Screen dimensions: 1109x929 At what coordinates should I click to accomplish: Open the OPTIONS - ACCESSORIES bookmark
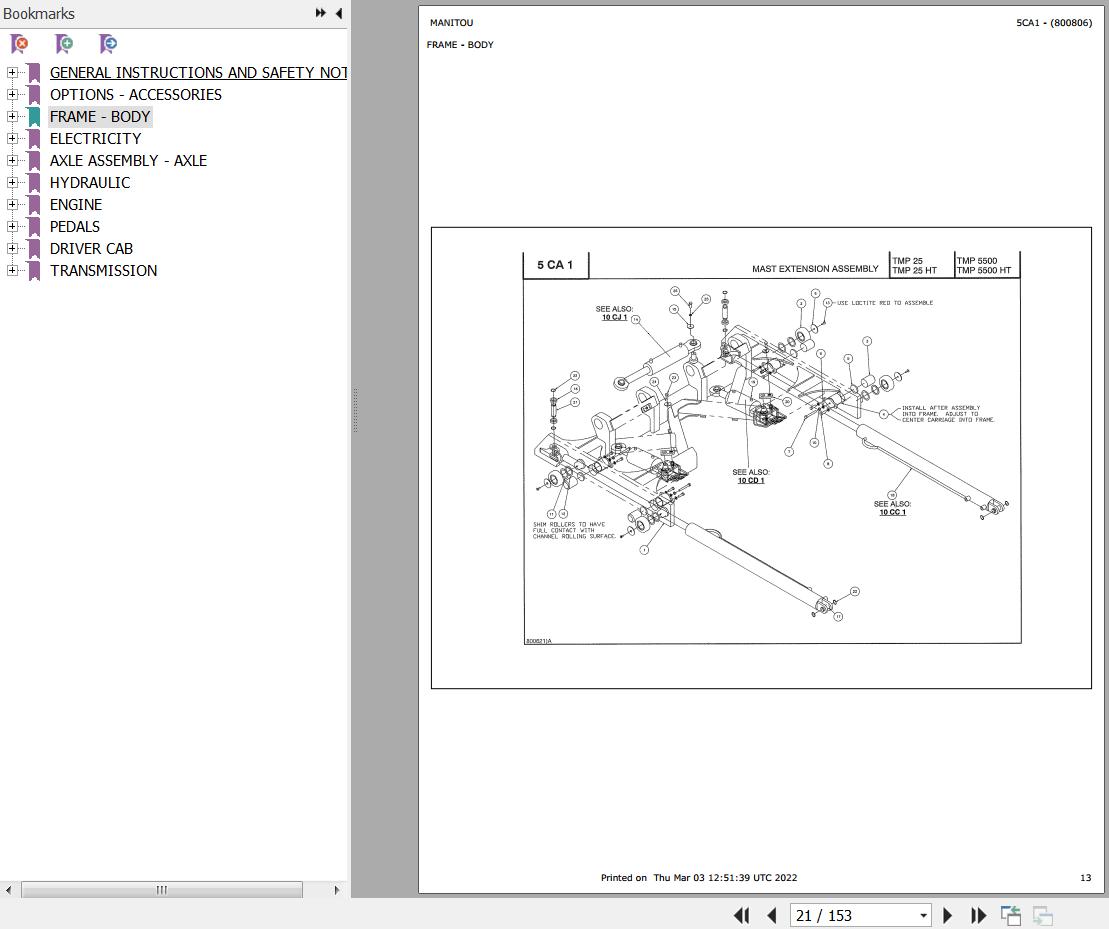pos(136,94)
